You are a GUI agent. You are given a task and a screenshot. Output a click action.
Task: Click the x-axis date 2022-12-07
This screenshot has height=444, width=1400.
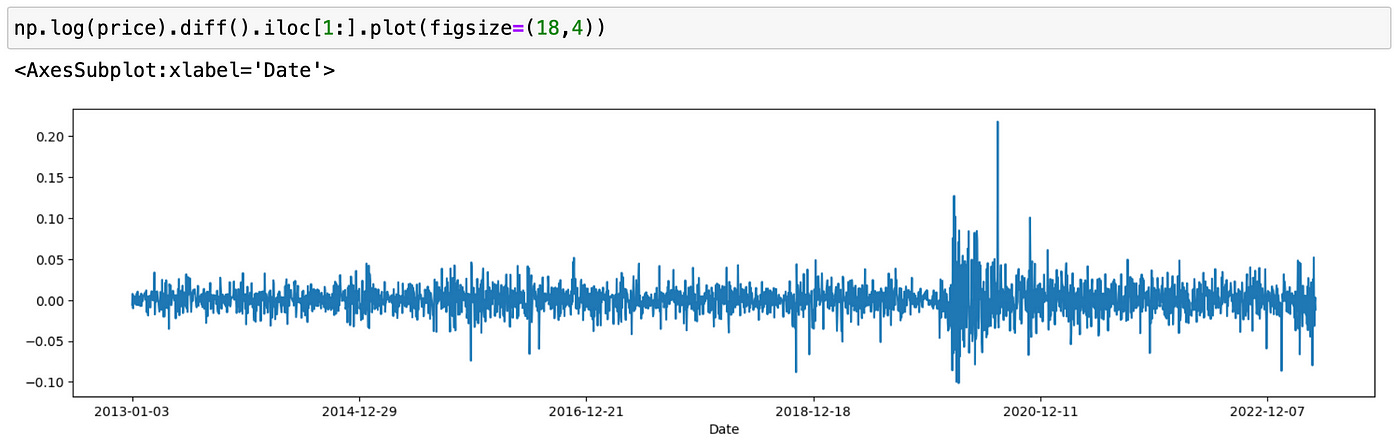click(x=1266, y=410)
